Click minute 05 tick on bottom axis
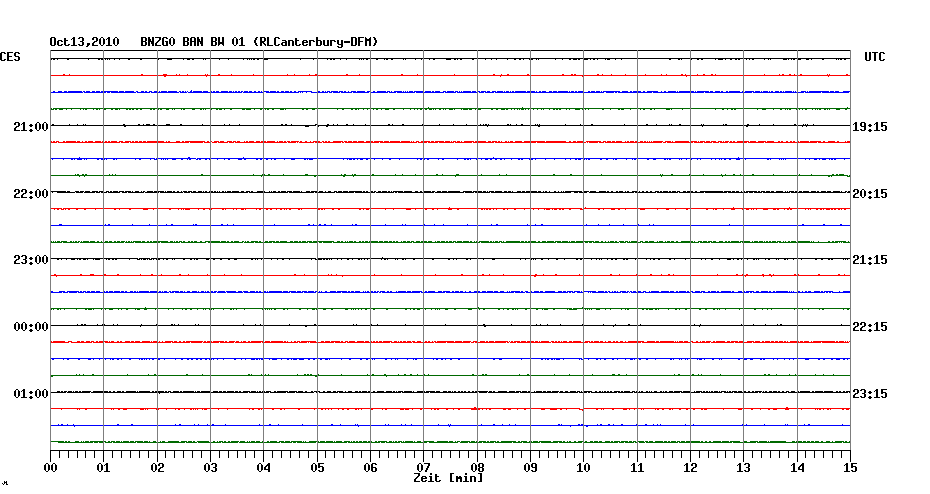The image size is (930, 494). point(317,467)
